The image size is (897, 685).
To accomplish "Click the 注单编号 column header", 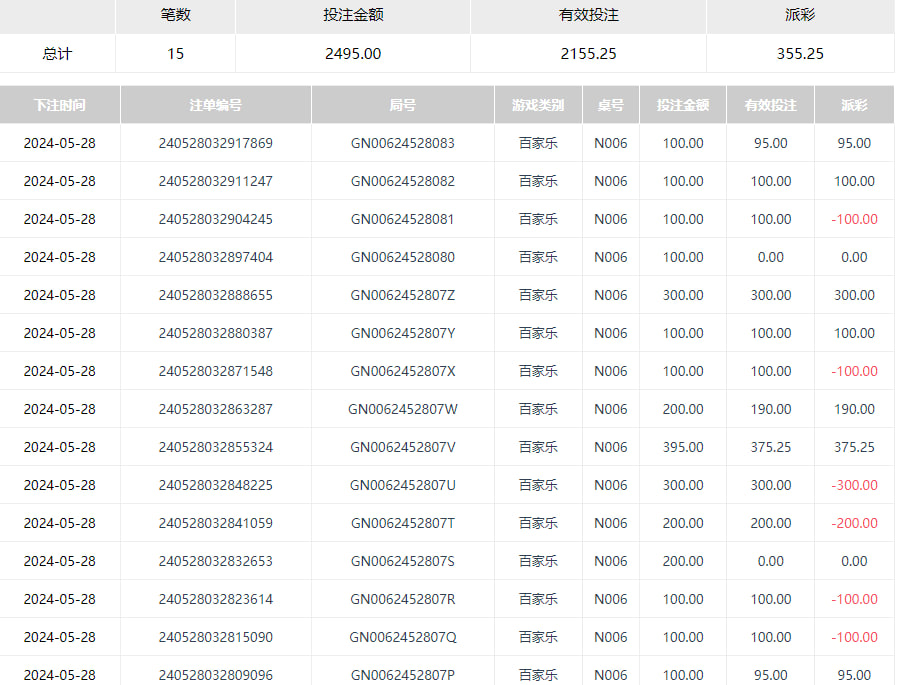I will pos(215,105).
